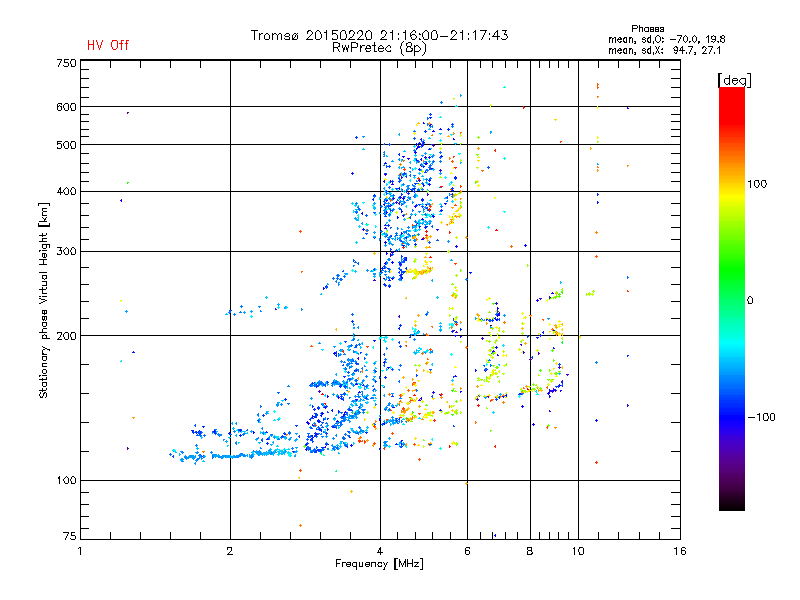Image resolution: width=800 pixels, height=600 pixels.
Task: Click the '6' frequency tick label
Action: pos(467,551)
